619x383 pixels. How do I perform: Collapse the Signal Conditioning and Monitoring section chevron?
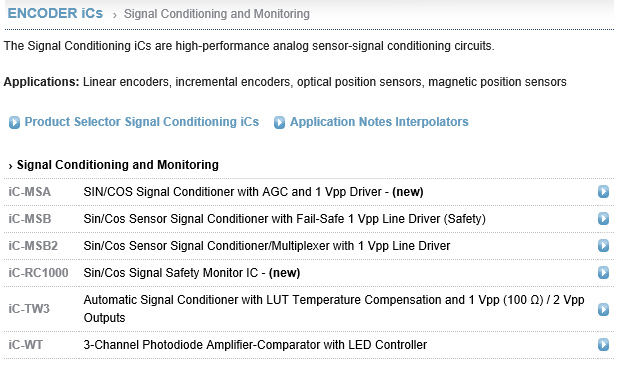11,166
